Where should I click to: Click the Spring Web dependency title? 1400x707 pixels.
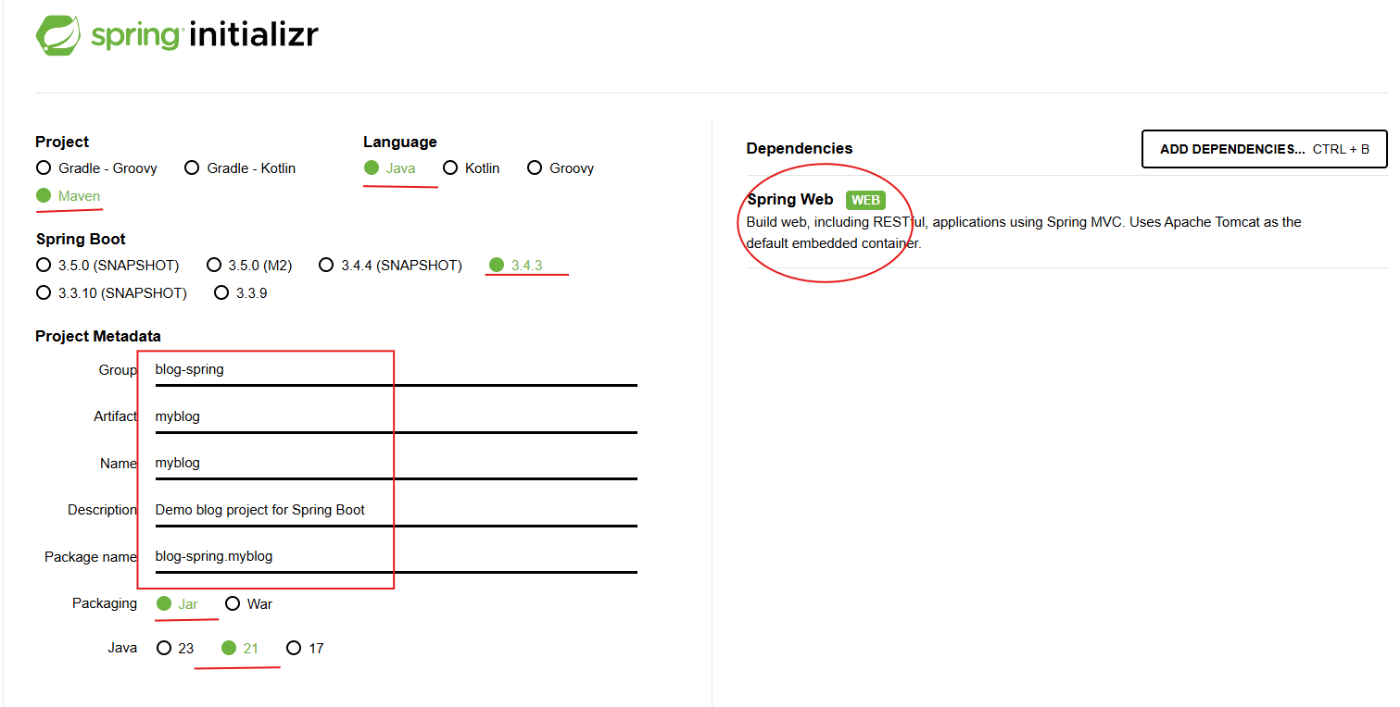tap(790, 199)
